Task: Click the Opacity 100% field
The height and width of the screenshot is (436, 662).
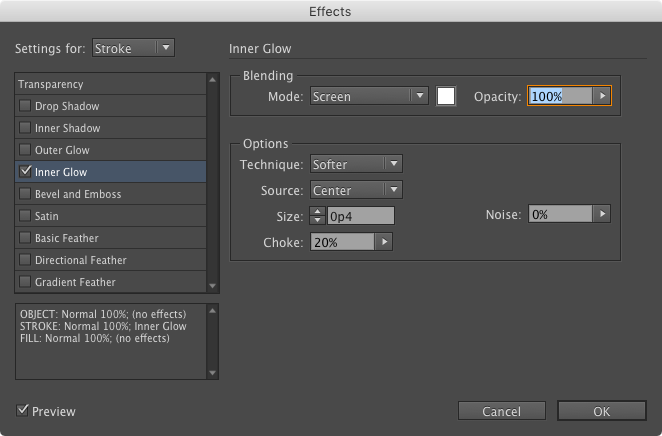Action: pyautogui.click(x=561, y=96)
